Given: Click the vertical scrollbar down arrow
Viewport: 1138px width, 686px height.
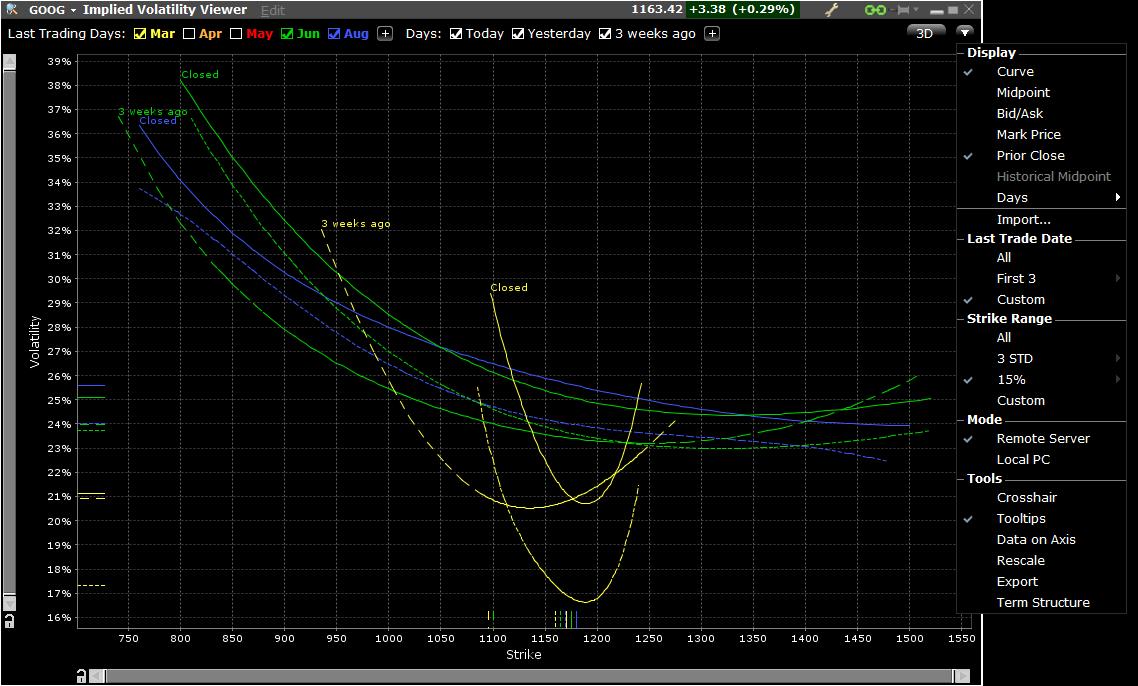Looking at the screenshot, I should (x=10, y=602).
